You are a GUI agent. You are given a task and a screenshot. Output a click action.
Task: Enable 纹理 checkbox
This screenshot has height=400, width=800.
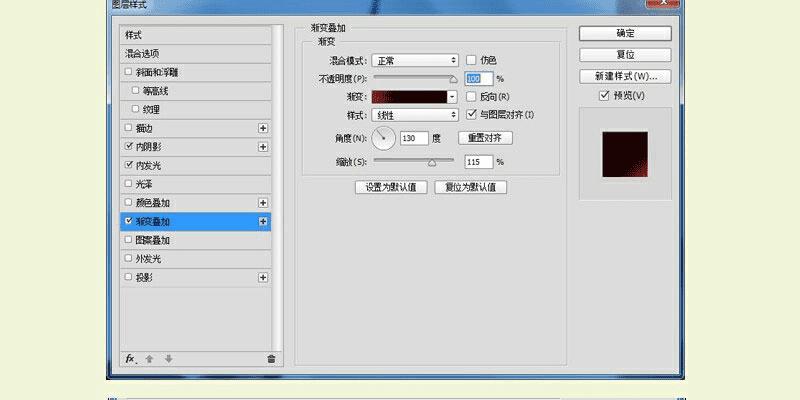coord(135,109)
